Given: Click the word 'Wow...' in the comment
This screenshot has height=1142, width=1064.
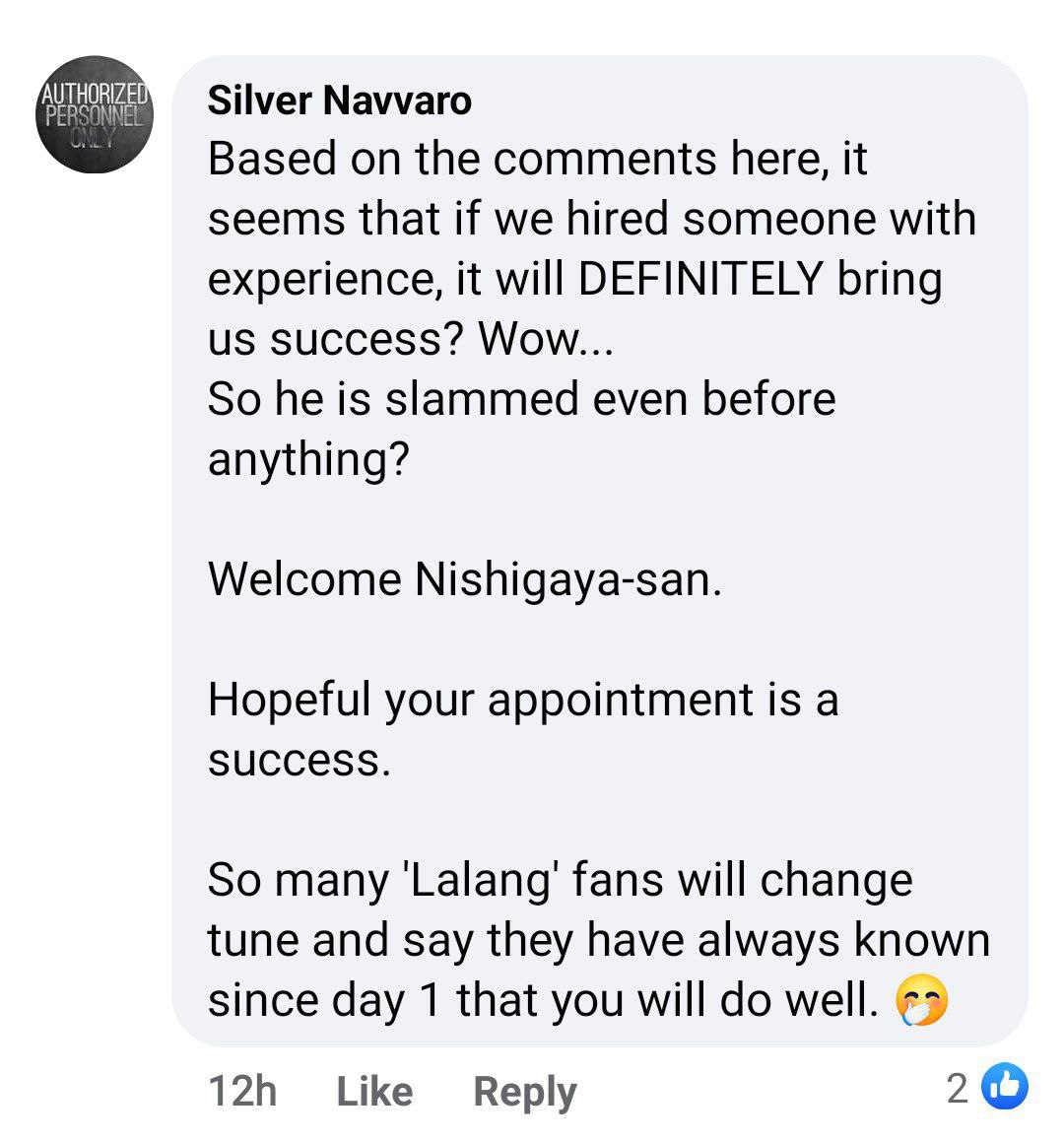Looking at the screenshot, I should [546, 339].
